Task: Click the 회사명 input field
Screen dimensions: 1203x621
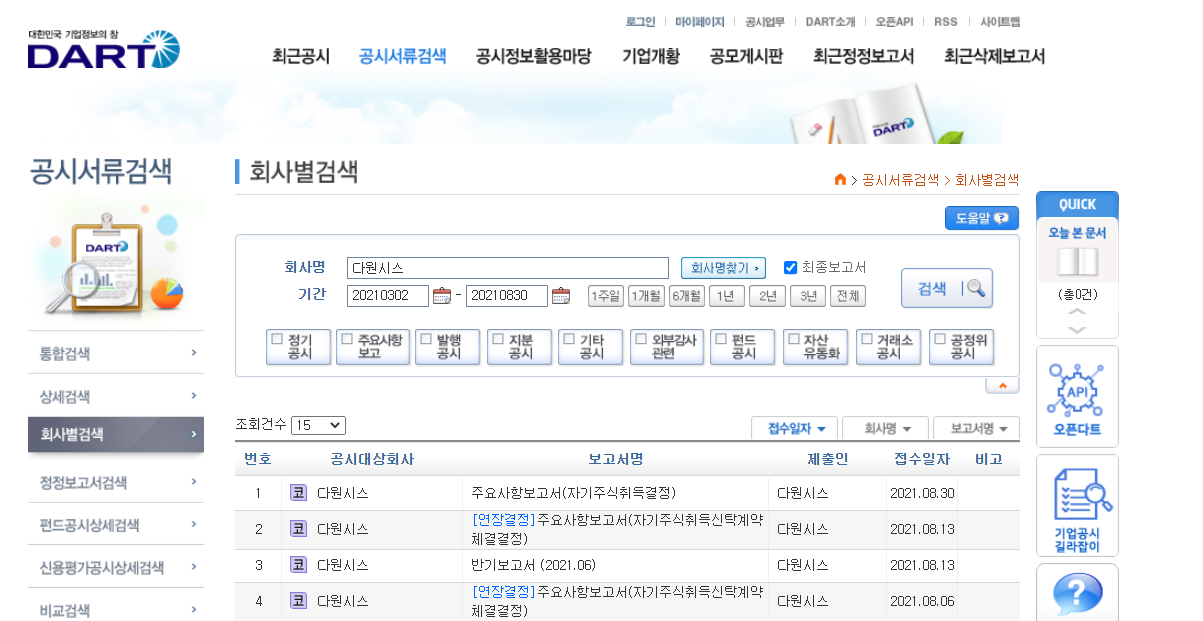Action: pyautogui.click(x=508, y=268)
